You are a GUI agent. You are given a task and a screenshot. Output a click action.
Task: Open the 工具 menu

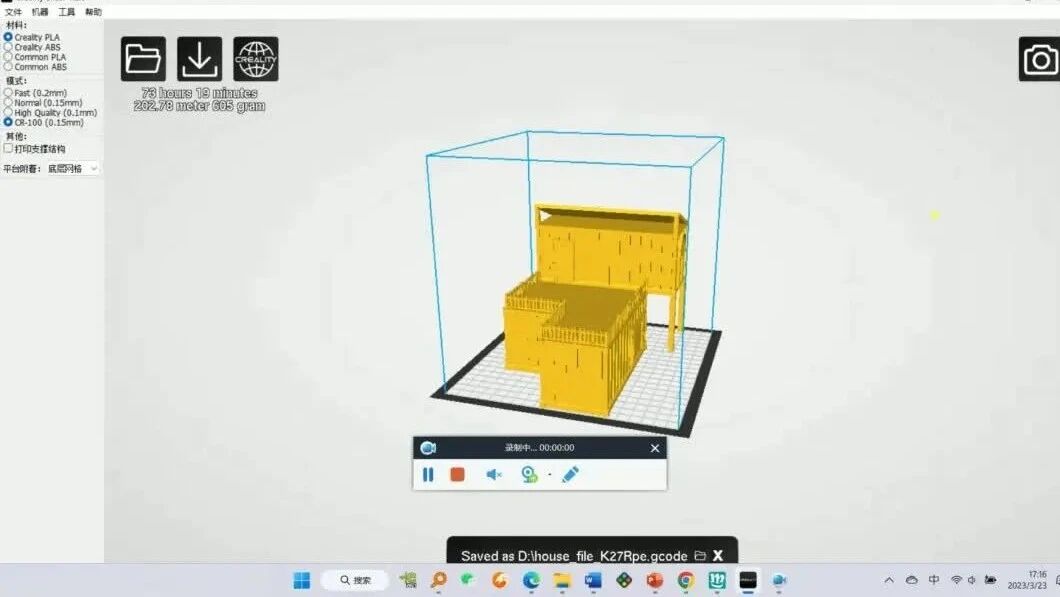coord(66,12)
